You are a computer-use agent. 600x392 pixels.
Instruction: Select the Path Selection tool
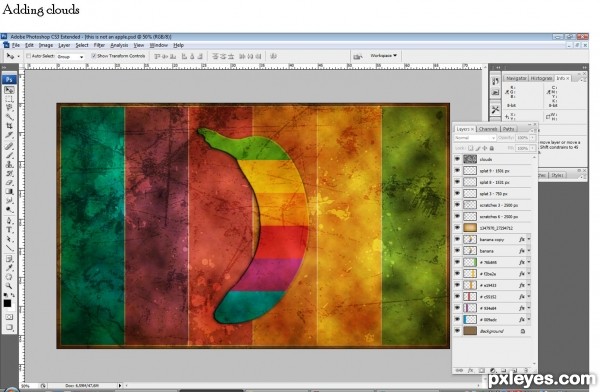coord(9,239)
